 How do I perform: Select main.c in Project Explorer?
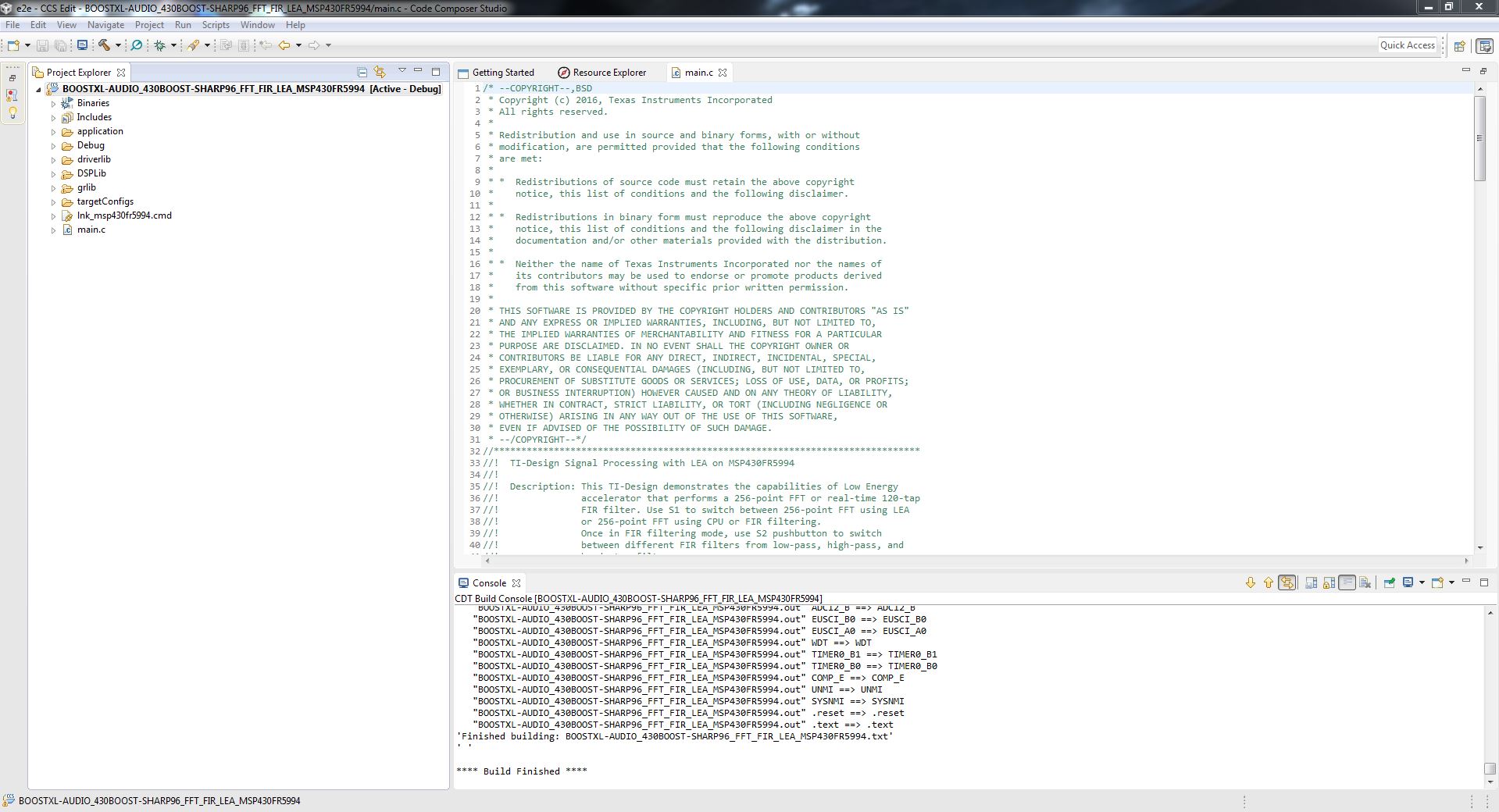click(91, 230)
